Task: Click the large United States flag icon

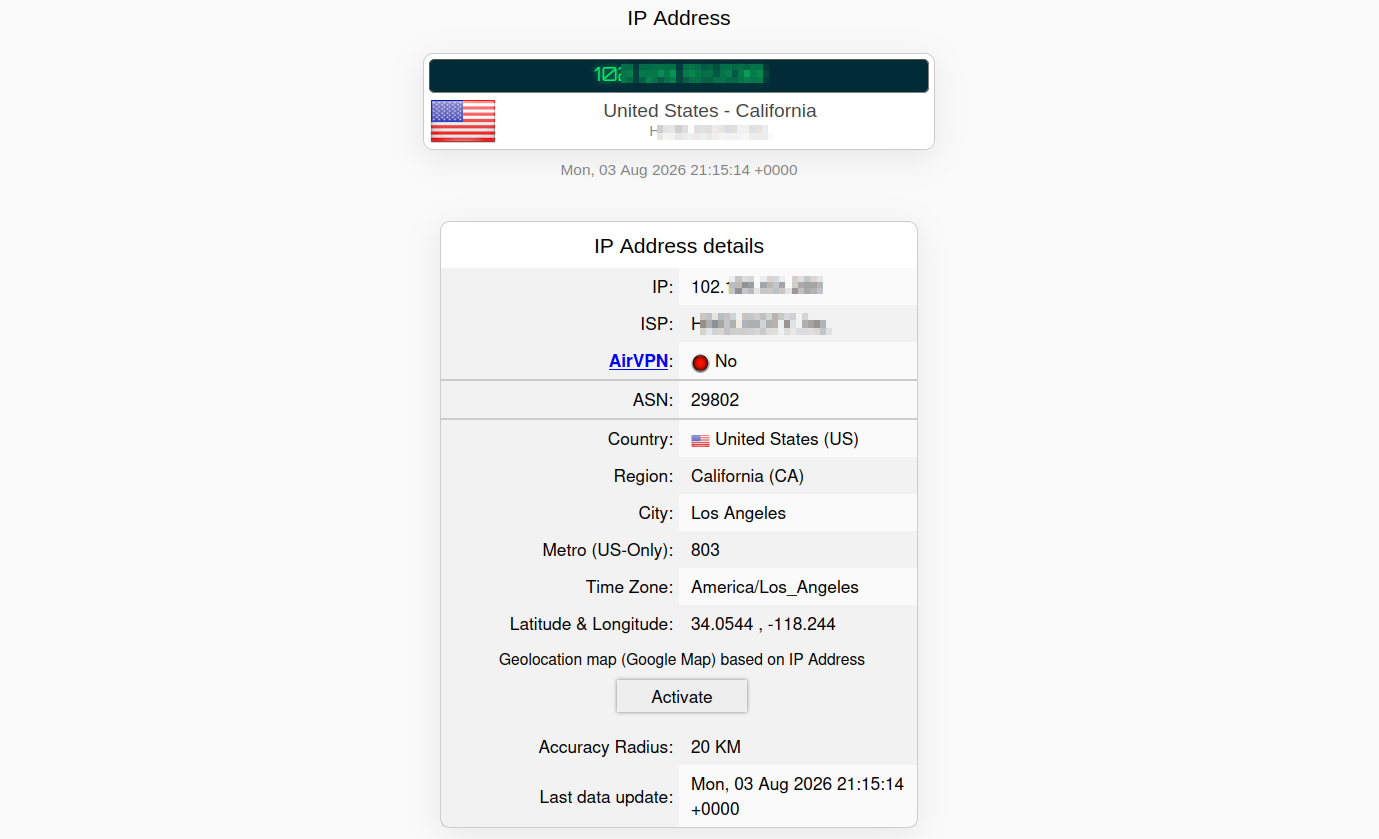Action: point(463,121)
